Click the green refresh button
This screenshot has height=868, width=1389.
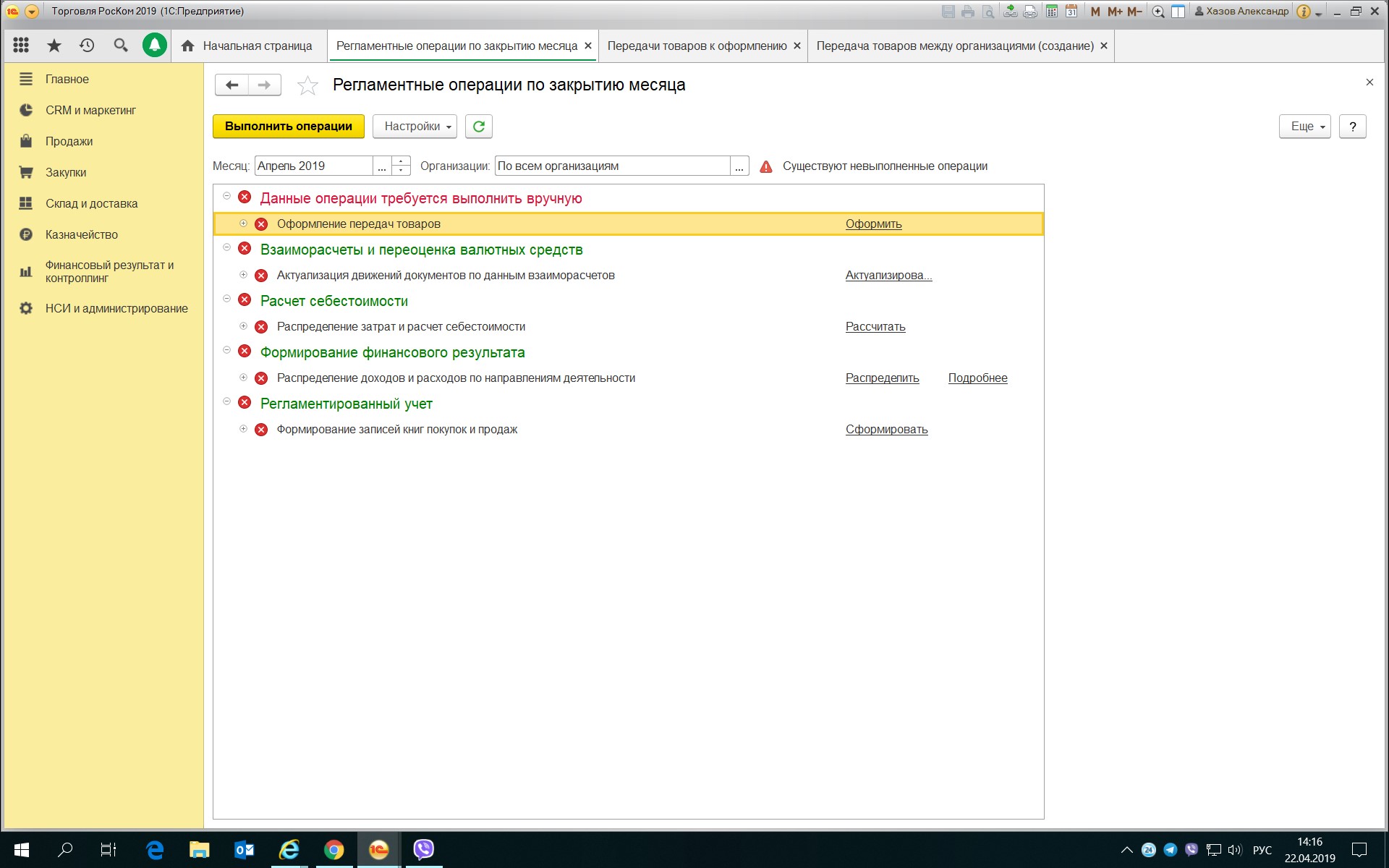[478, 127]
